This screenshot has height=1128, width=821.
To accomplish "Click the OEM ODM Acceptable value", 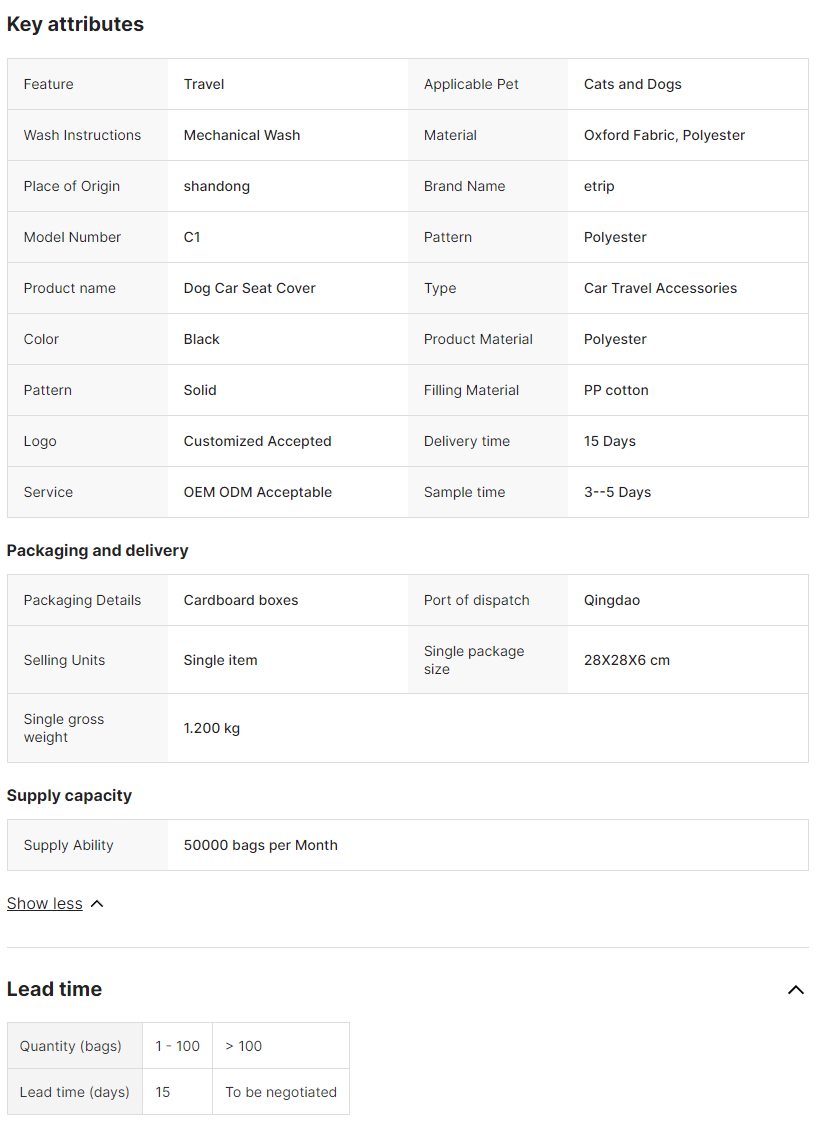I will 258,492.
